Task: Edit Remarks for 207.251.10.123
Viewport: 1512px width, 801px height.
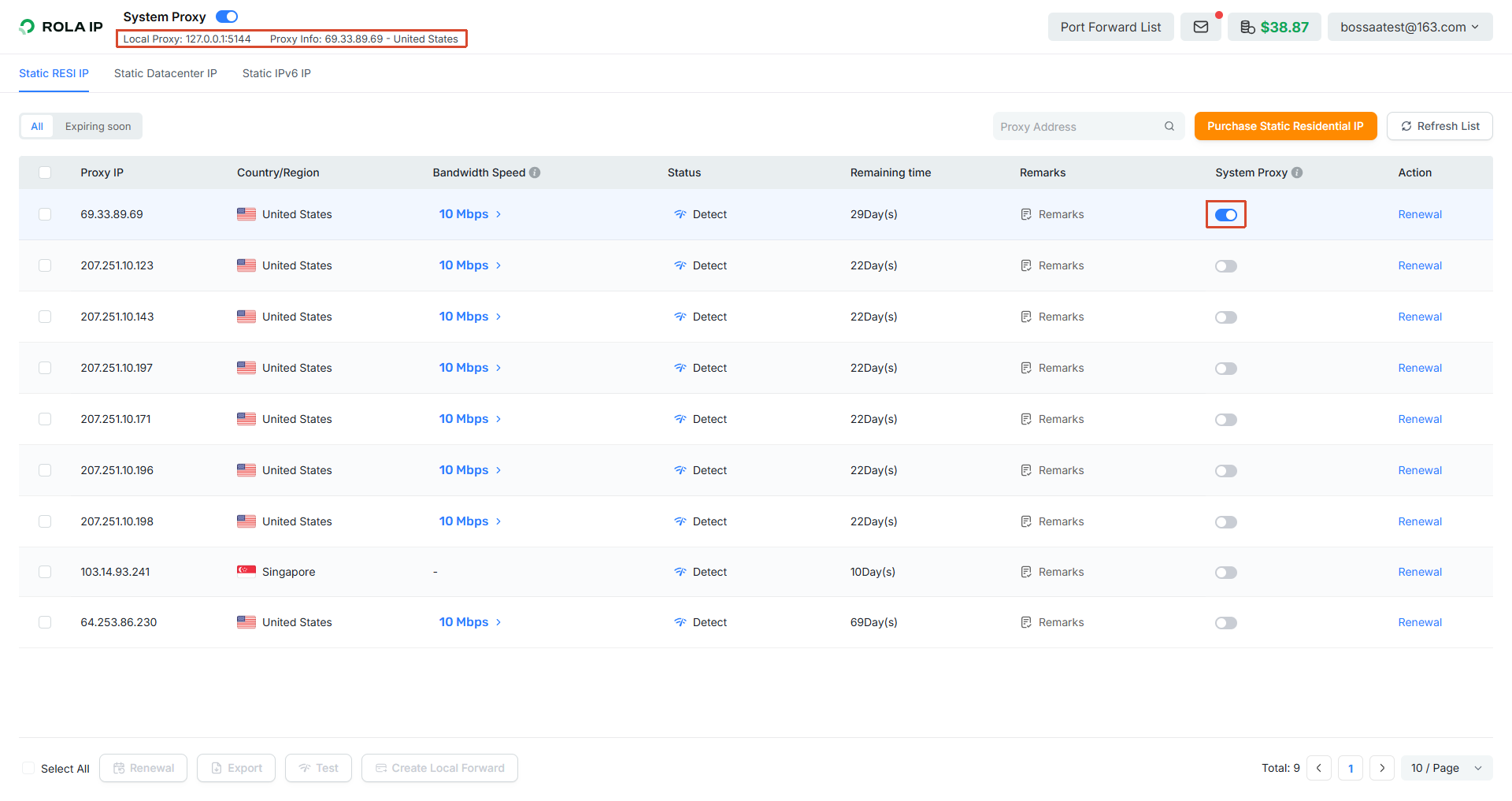Action: [1052, 265]
